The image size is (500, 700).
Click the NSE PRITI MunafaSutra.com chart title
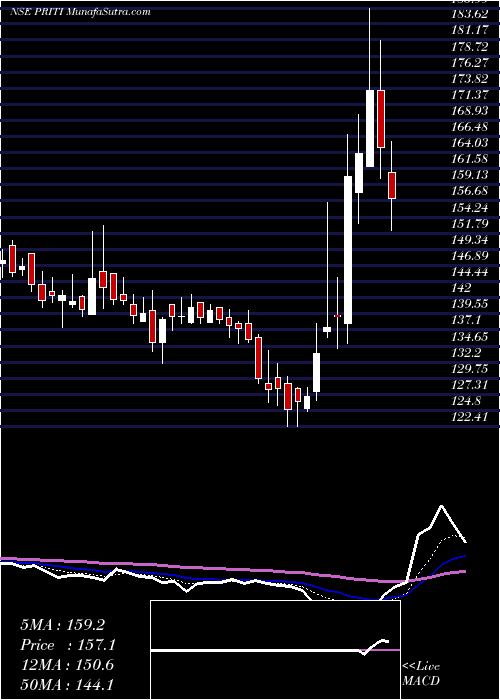tap(80, 12)
